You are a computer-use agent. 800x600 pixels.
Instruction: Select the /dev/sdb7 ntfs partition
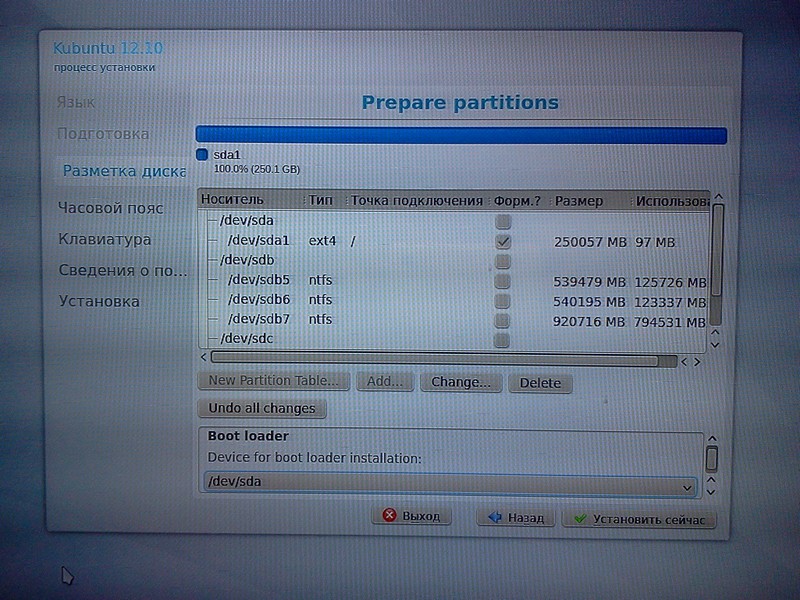click(453, 320)
